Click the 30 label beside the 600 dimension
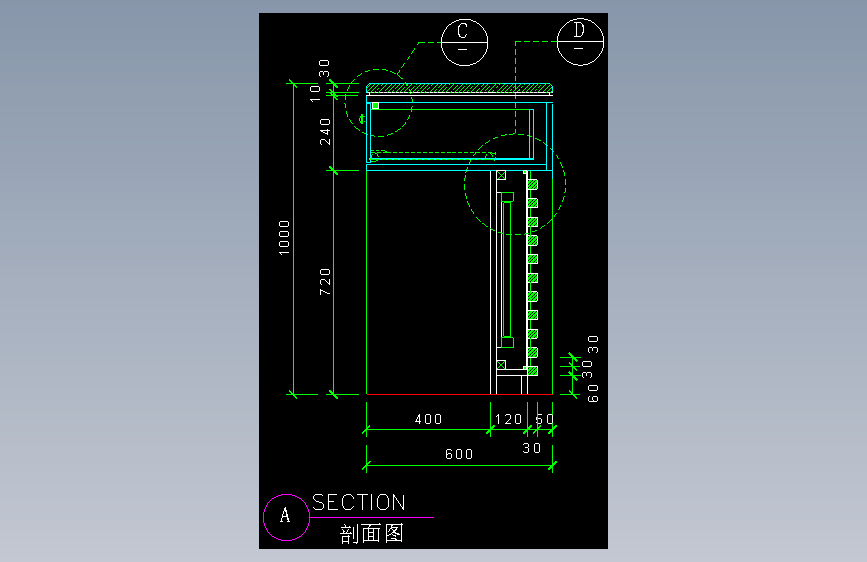The width and height of the screenshot is (867, 562). [x=531, y=448]
